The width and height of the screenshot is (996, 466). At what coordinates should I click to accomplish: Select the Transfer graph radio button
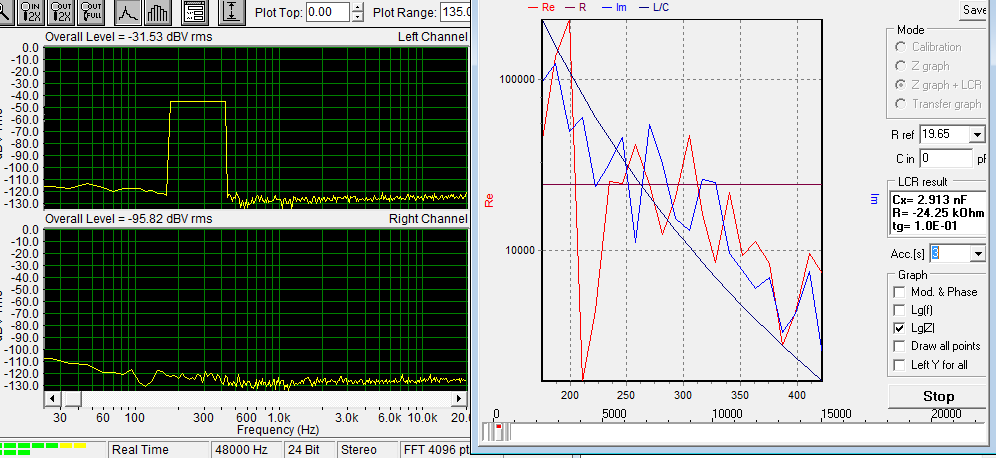[901, 104]
